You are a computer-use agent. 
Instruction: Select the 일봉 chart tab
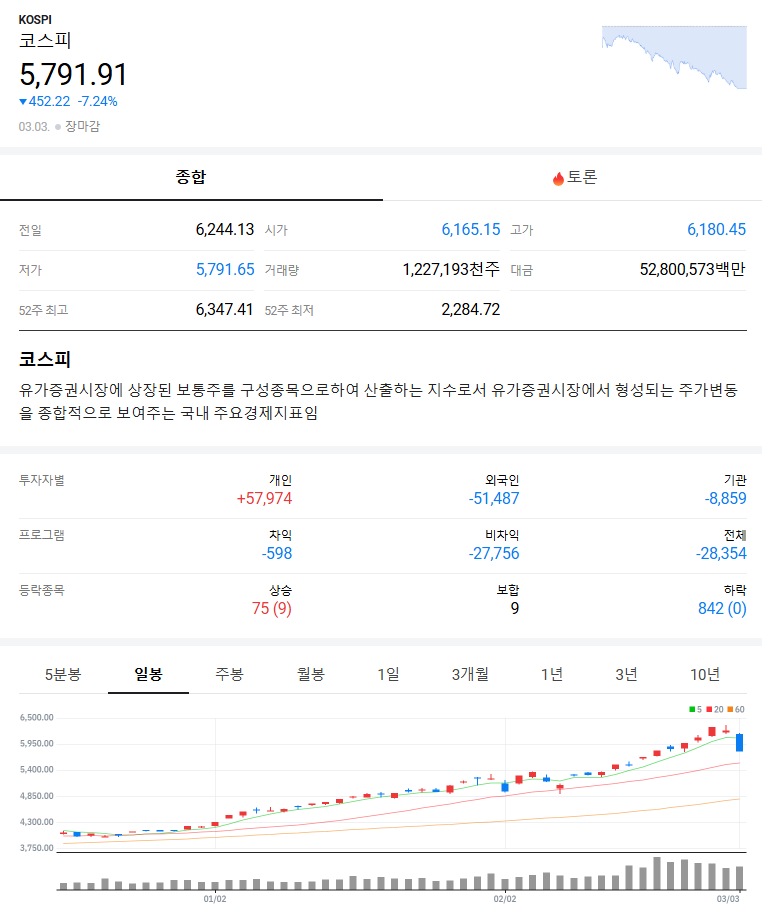point(148,675)
